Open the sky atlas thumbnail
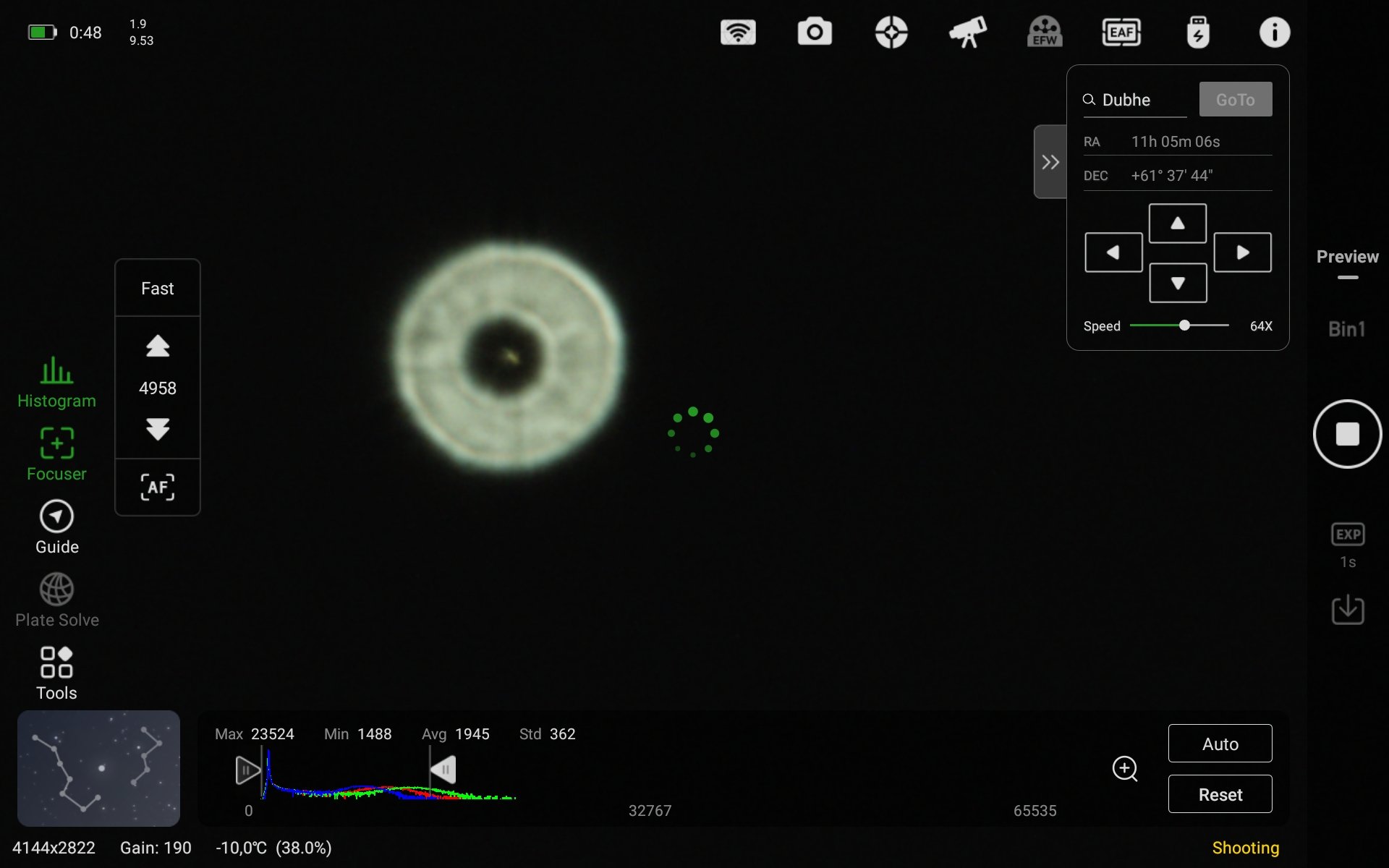This screenshot has width=1389, height=868. point(98,768)
